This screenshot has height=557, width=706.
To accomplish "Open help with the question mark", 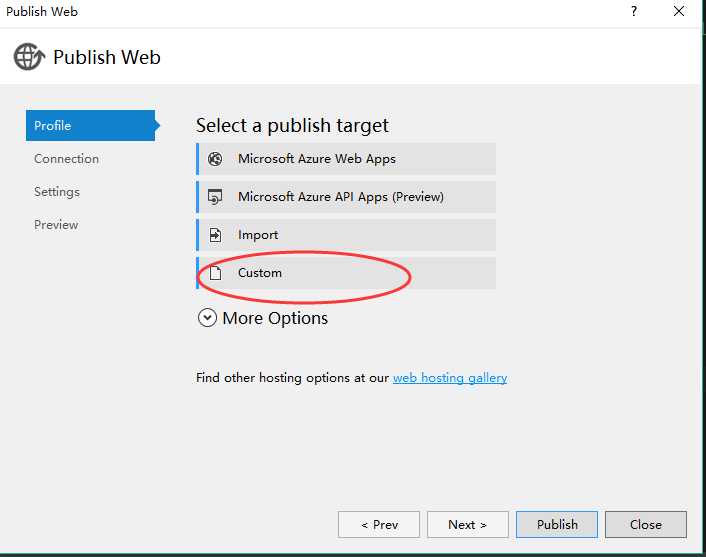I will coord(634,11).
